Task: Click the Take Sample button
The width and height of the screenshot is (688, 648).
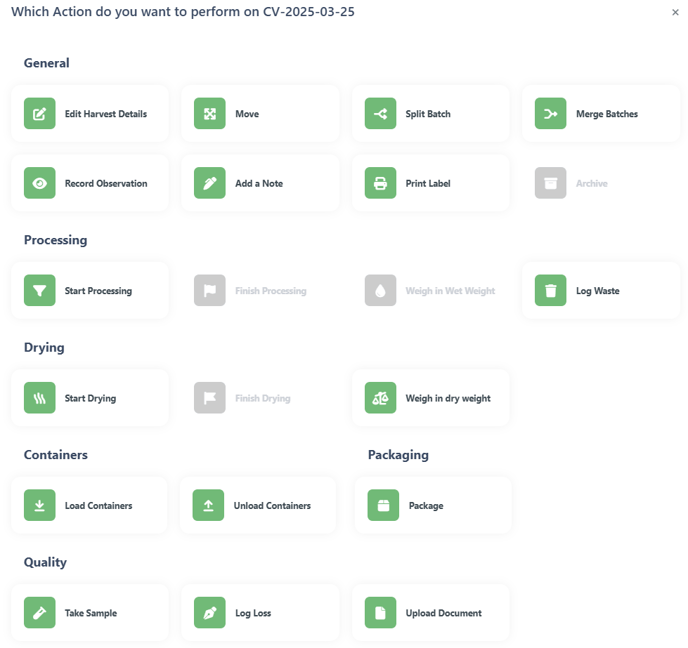Action: tap(90, 613)
